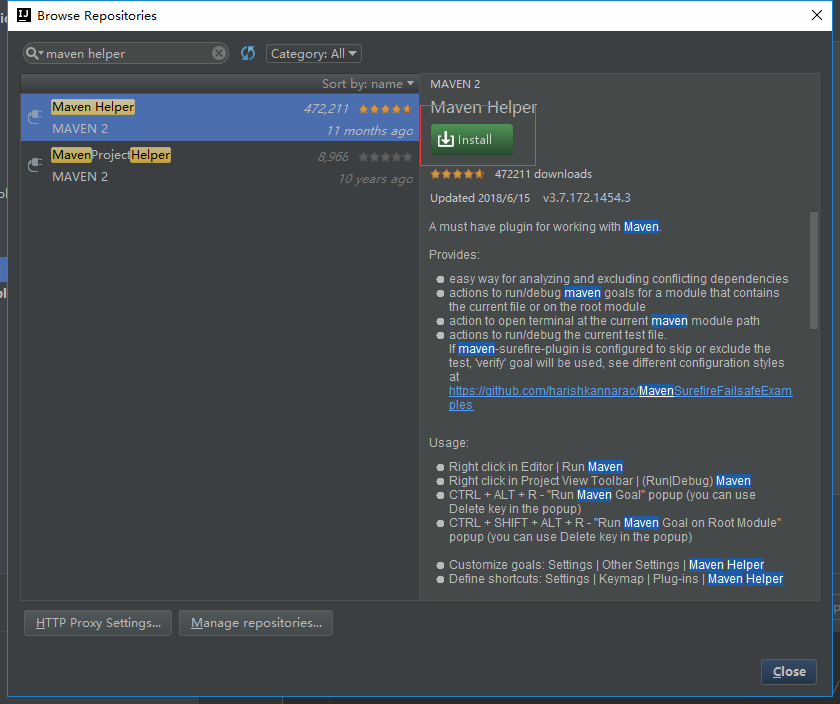Click the 'Updated 2018/6/15' text

pyautogui.click(x=480, y=198)
